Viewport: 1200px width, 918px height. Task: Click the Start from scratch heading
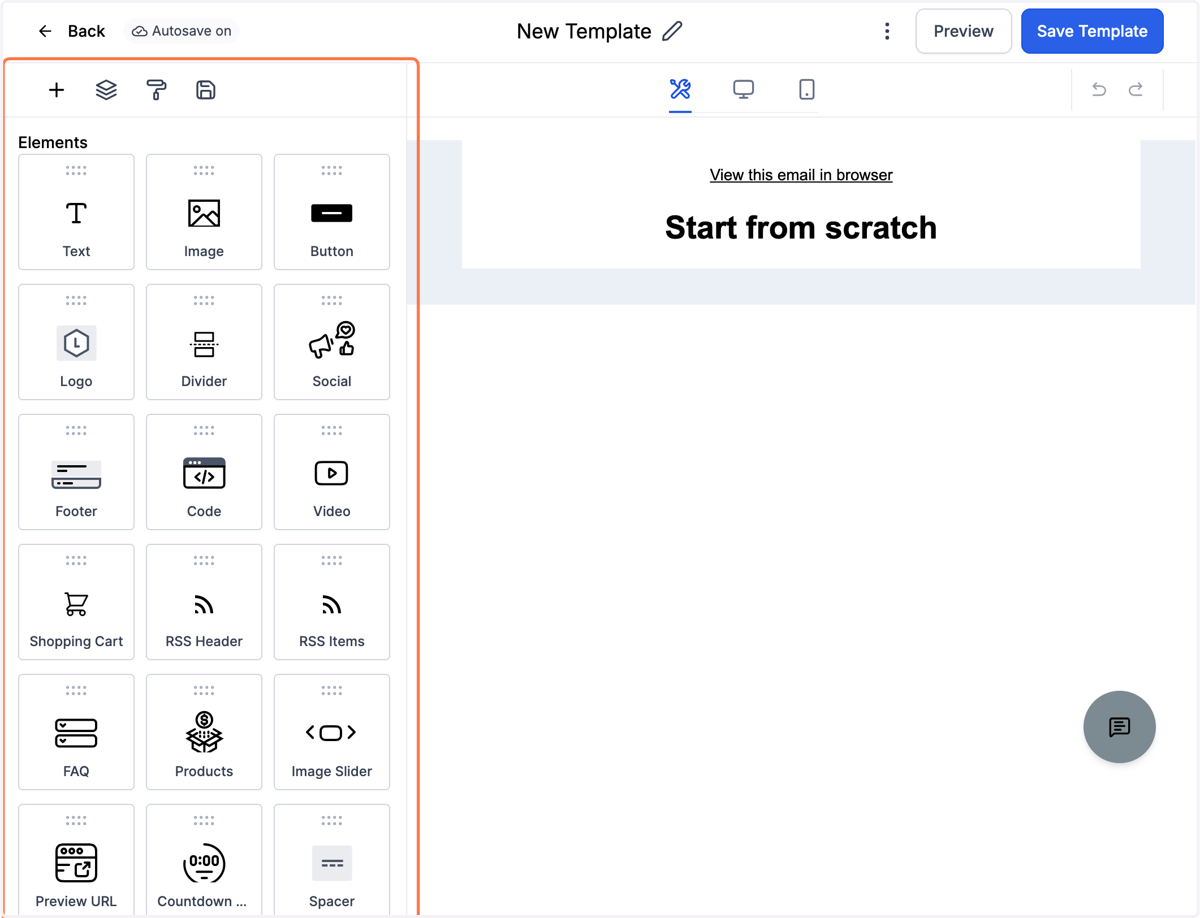click(801, 228)
